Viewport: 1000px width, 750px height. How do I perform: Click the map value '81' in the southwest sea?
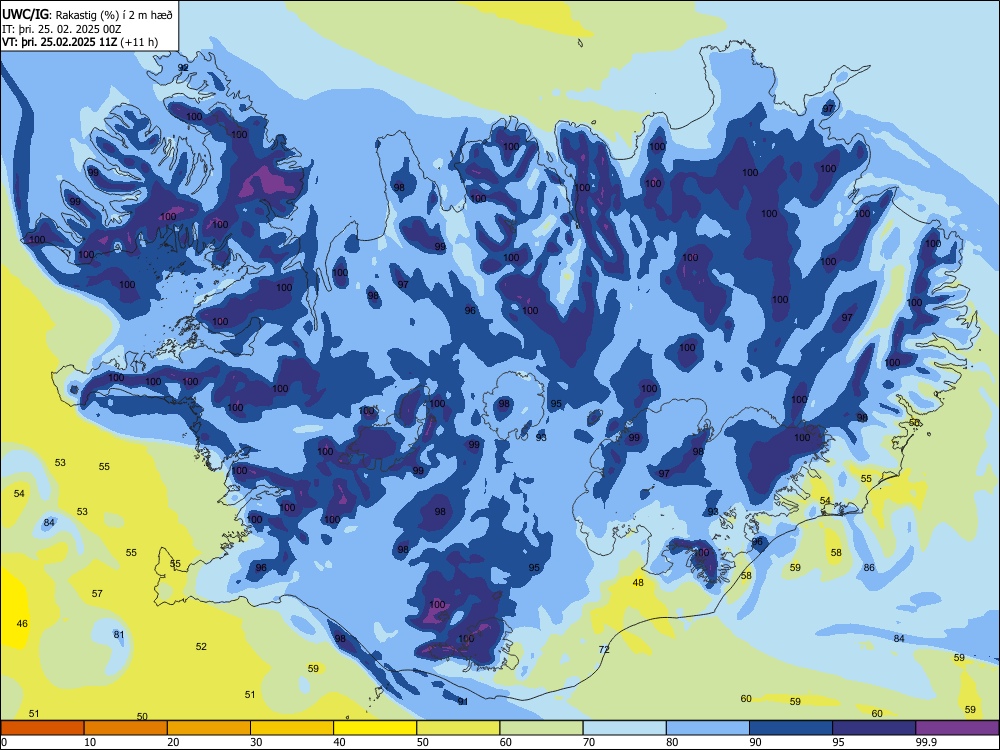click(x=119, y=634)
